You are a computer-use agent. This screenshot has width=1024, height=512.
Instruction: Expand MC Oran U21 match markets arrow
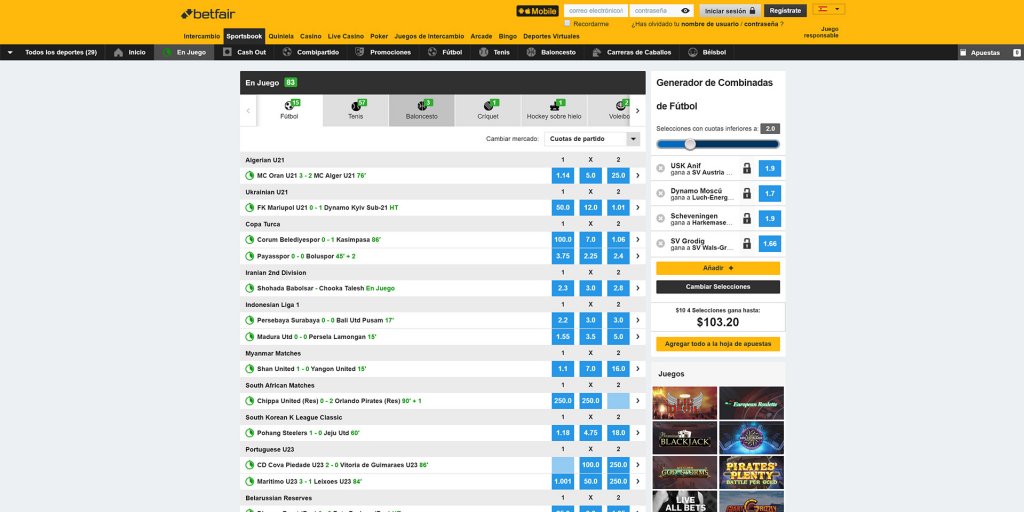pyautogui.click(x=638, y=176)
